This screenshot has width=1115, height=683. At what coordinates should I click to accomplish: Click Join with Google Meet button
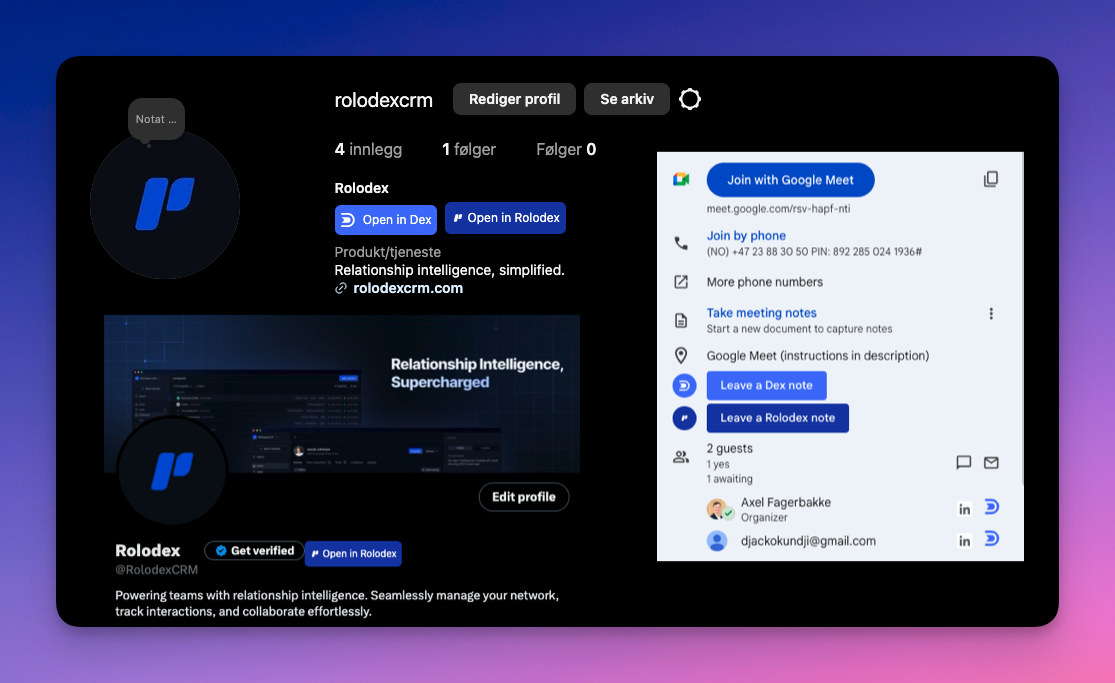click(x=790, y=180)
